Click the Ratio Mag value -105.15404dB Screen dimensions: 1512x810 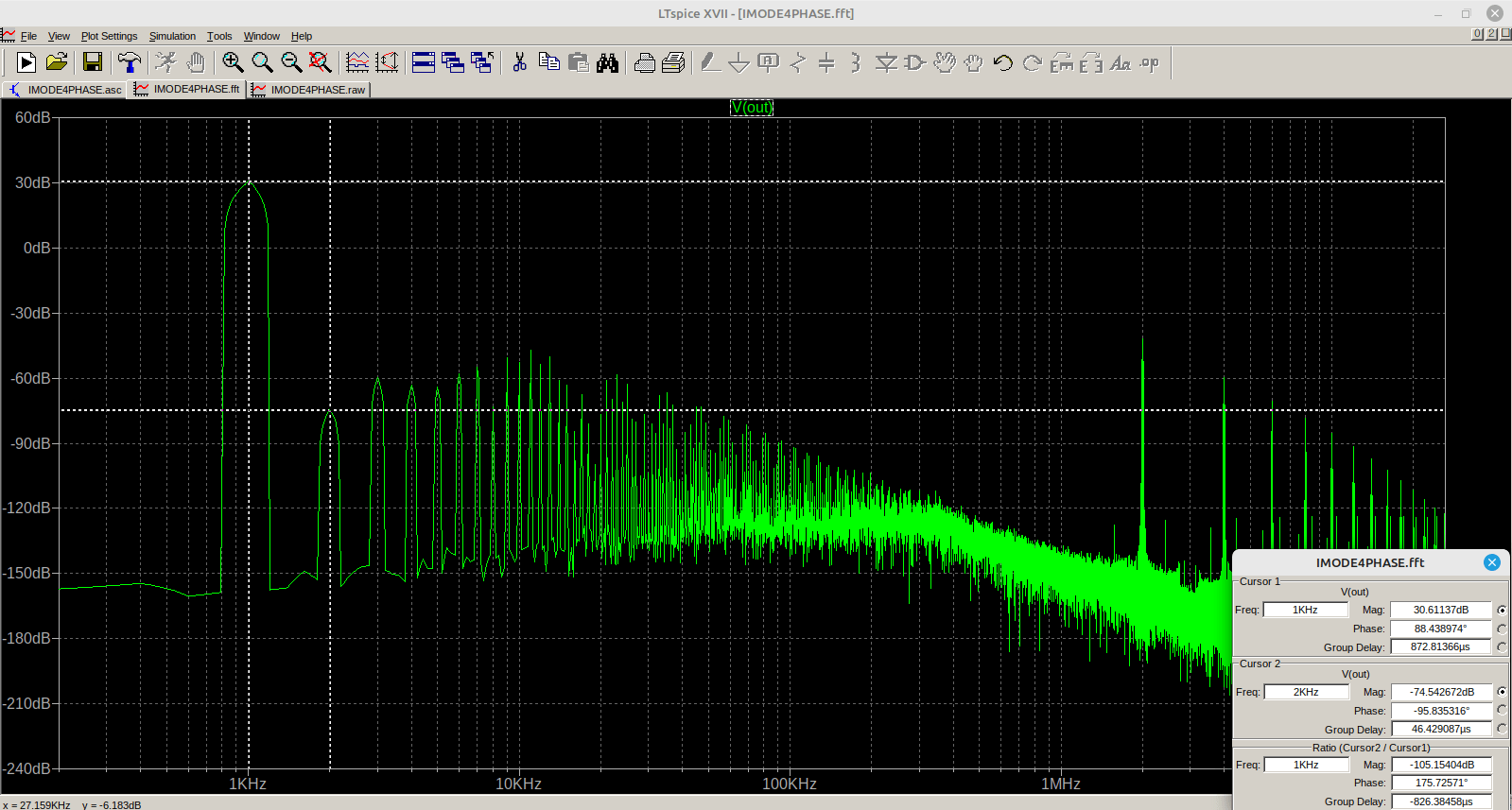pos(1441,765)
